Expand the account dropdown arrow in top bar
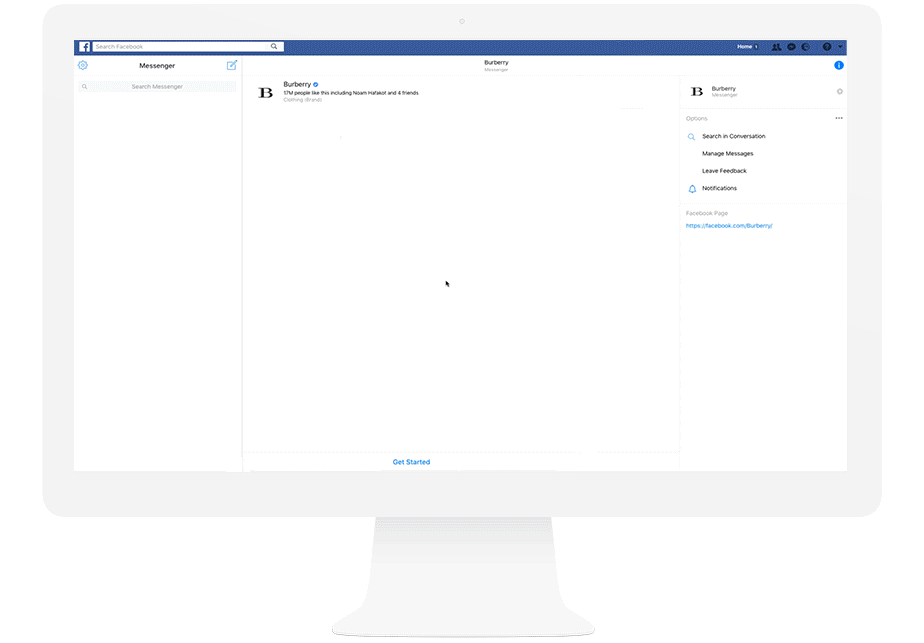This screenshot has width=924, height=643. click(x=841, y=47)
